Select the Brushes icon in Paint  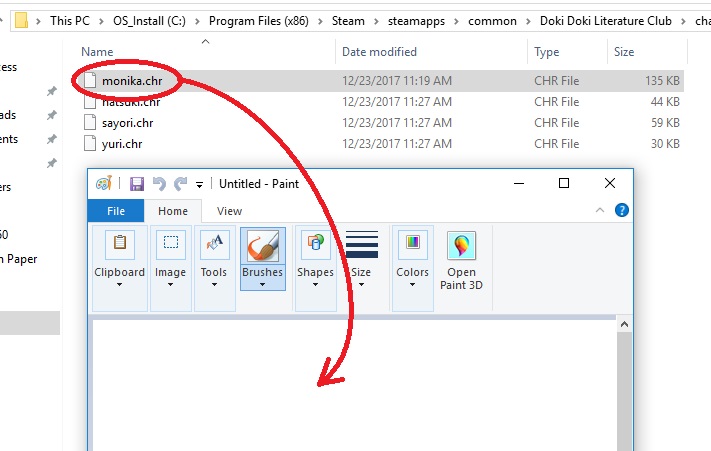point(263,246)
